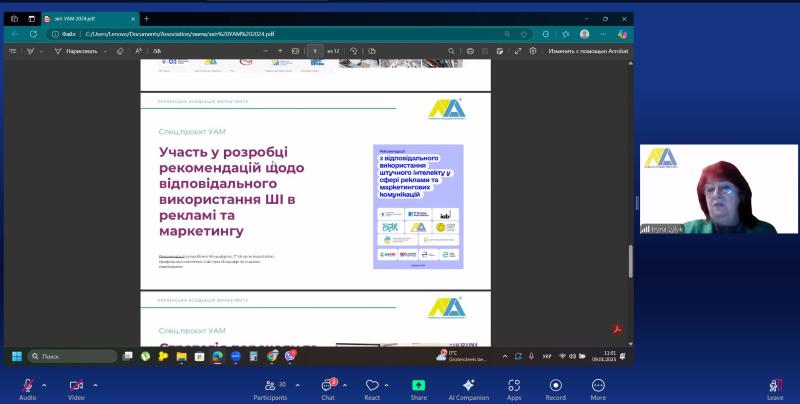Image resolution: width=800 pixels, height=404 pixels.
Task: Start recording with the Record button
Action: click(555, 386)
